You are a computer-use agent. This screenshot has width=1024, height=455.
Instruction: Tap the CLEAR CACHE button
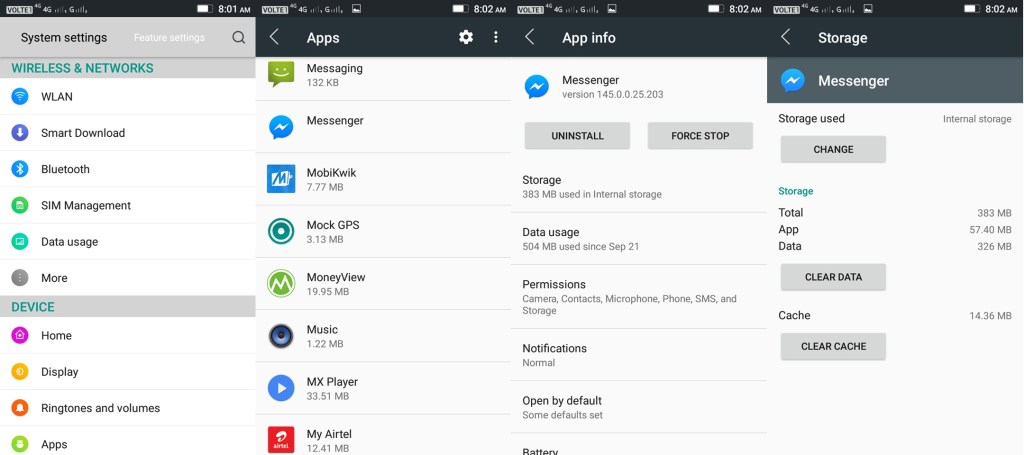click(x=833, y=347)
